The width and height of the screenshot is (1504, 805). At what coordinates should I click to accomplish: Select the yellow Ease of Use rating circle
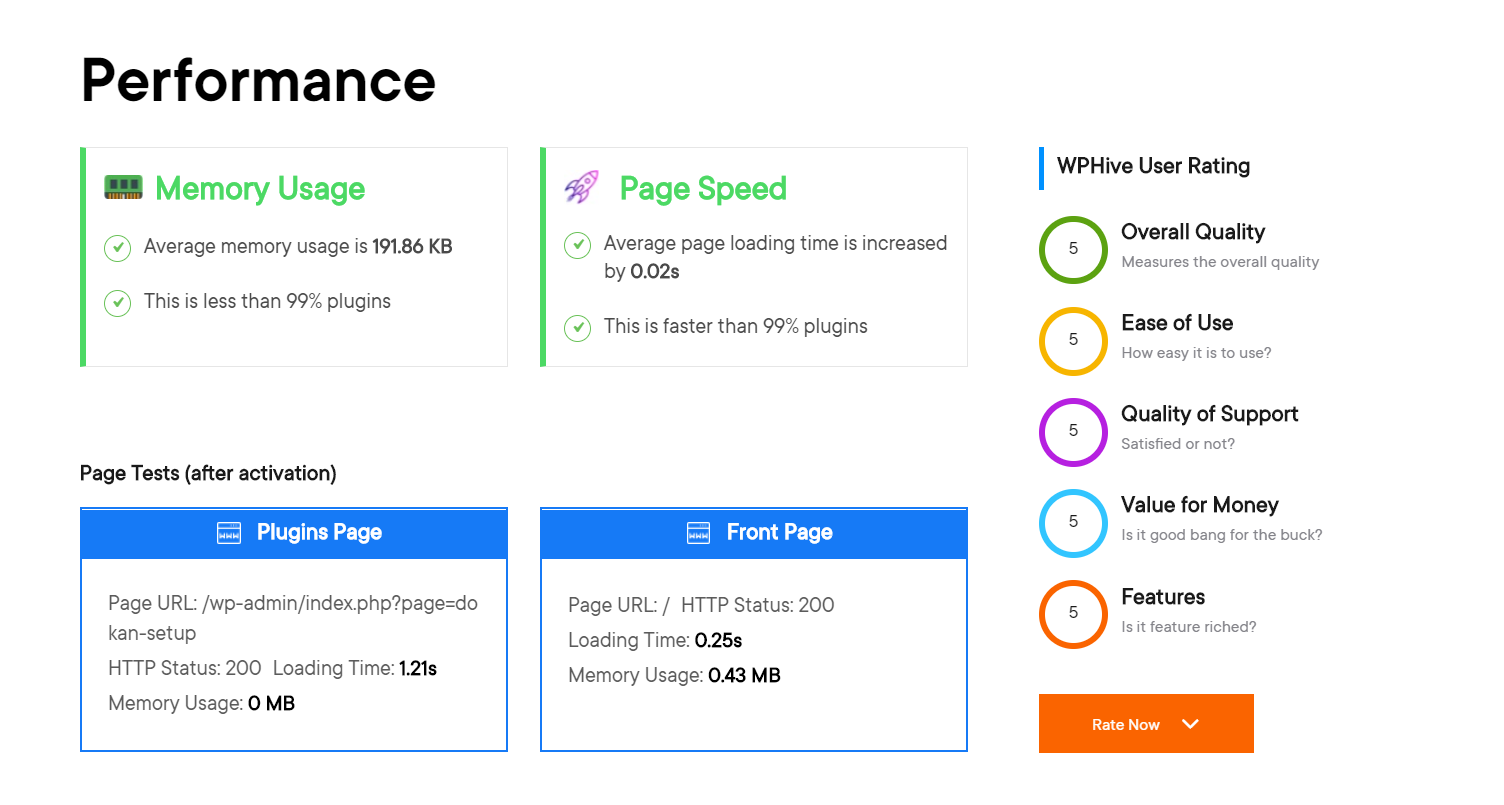(x=1073, y=340)
